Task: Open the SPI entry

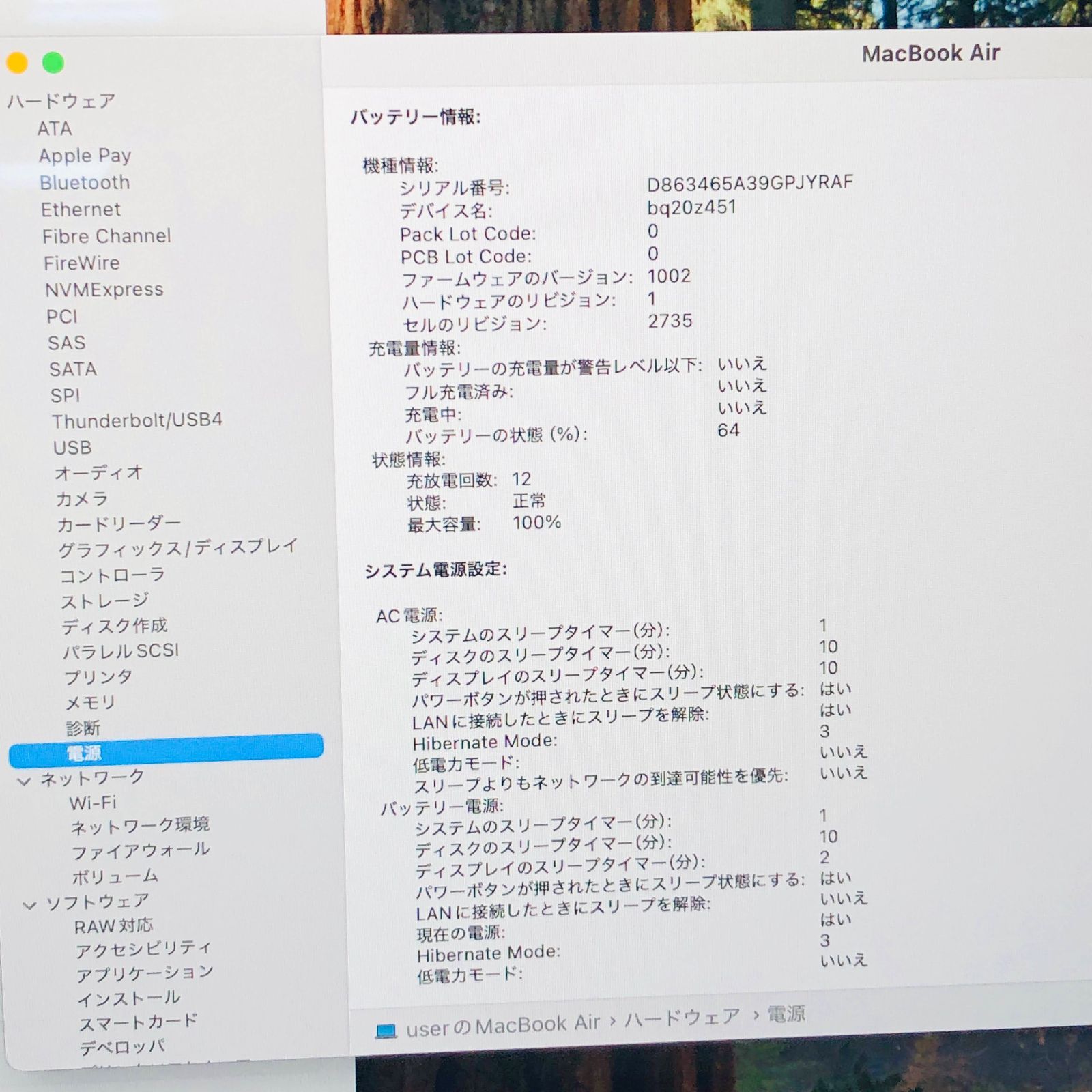Action: pyautogui.click(x=65, y=395)
